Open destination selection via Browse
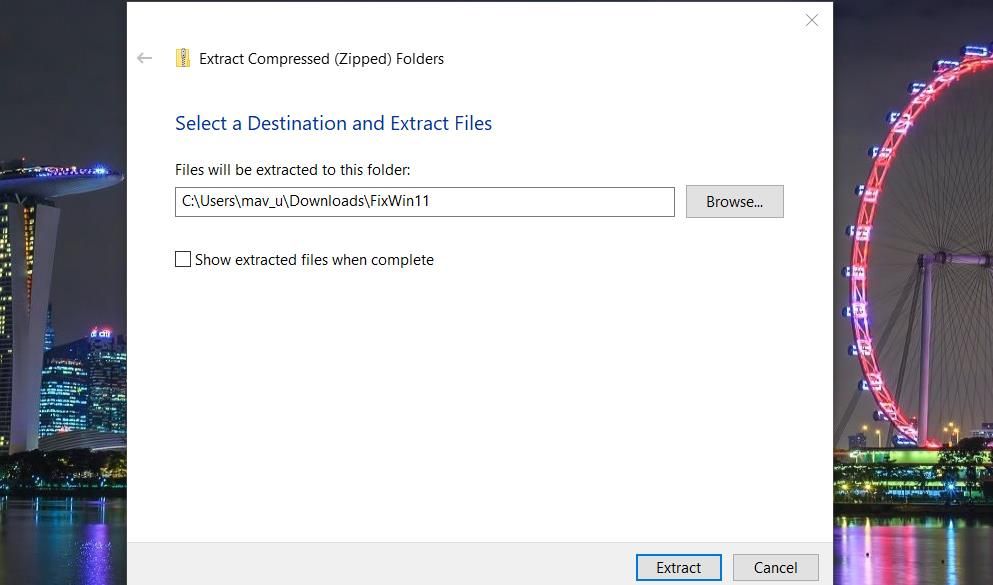This screenshot has height=585, width=993. 734,201
